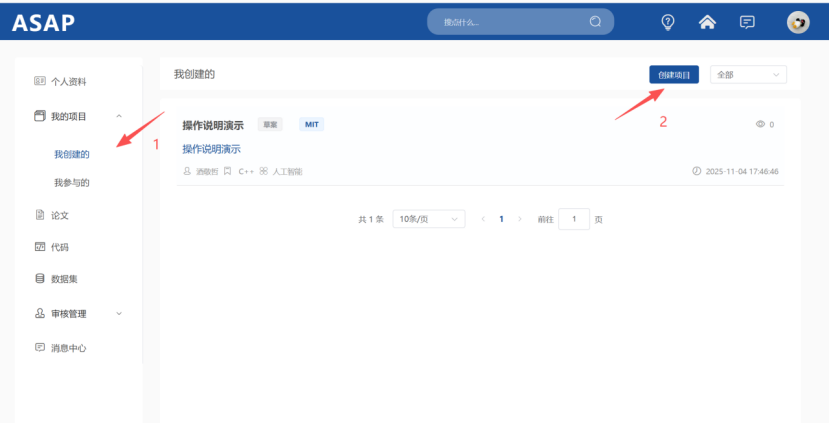
Task: Click the view count 0
Action: (772, 125)
